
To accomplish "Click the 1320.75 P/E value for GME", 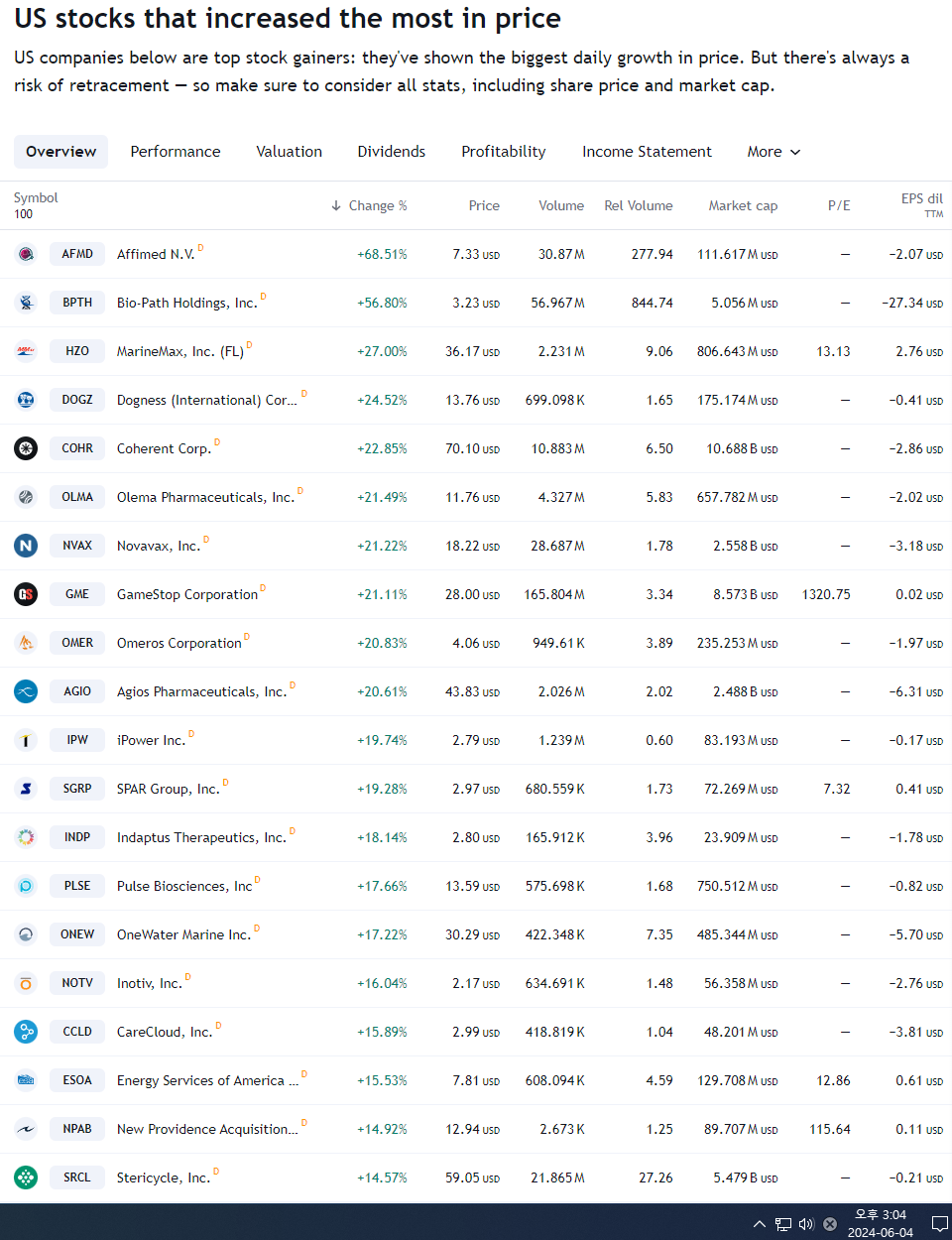I will pyautogui.click(x=826, y=594).
